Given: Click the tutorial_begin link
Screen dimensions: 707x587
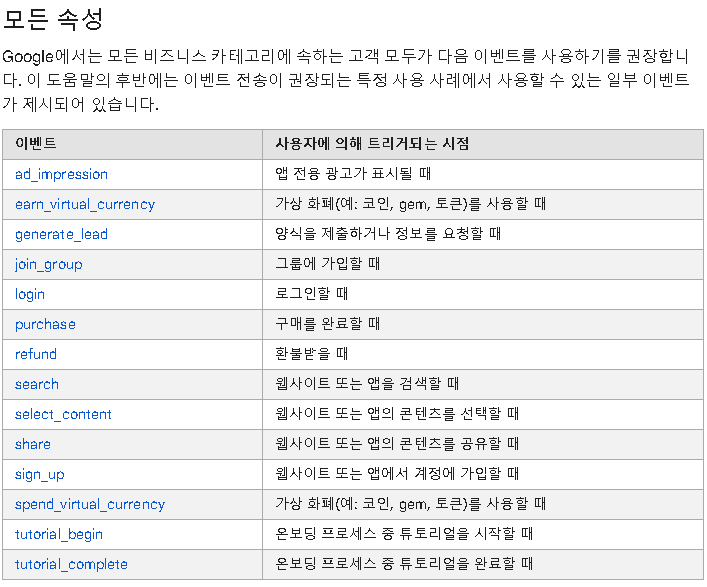Looking at the screenshot, I should [x=59, y=535].
